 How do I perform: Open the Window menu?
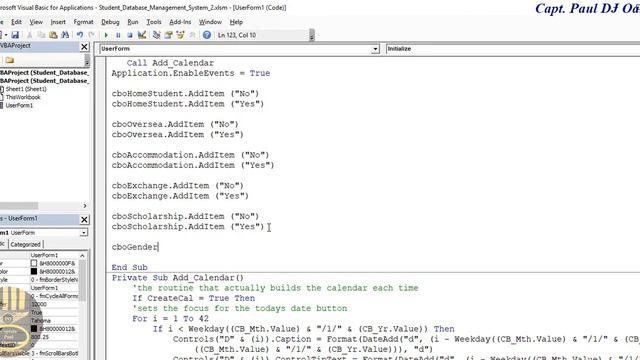pos(210,22)
